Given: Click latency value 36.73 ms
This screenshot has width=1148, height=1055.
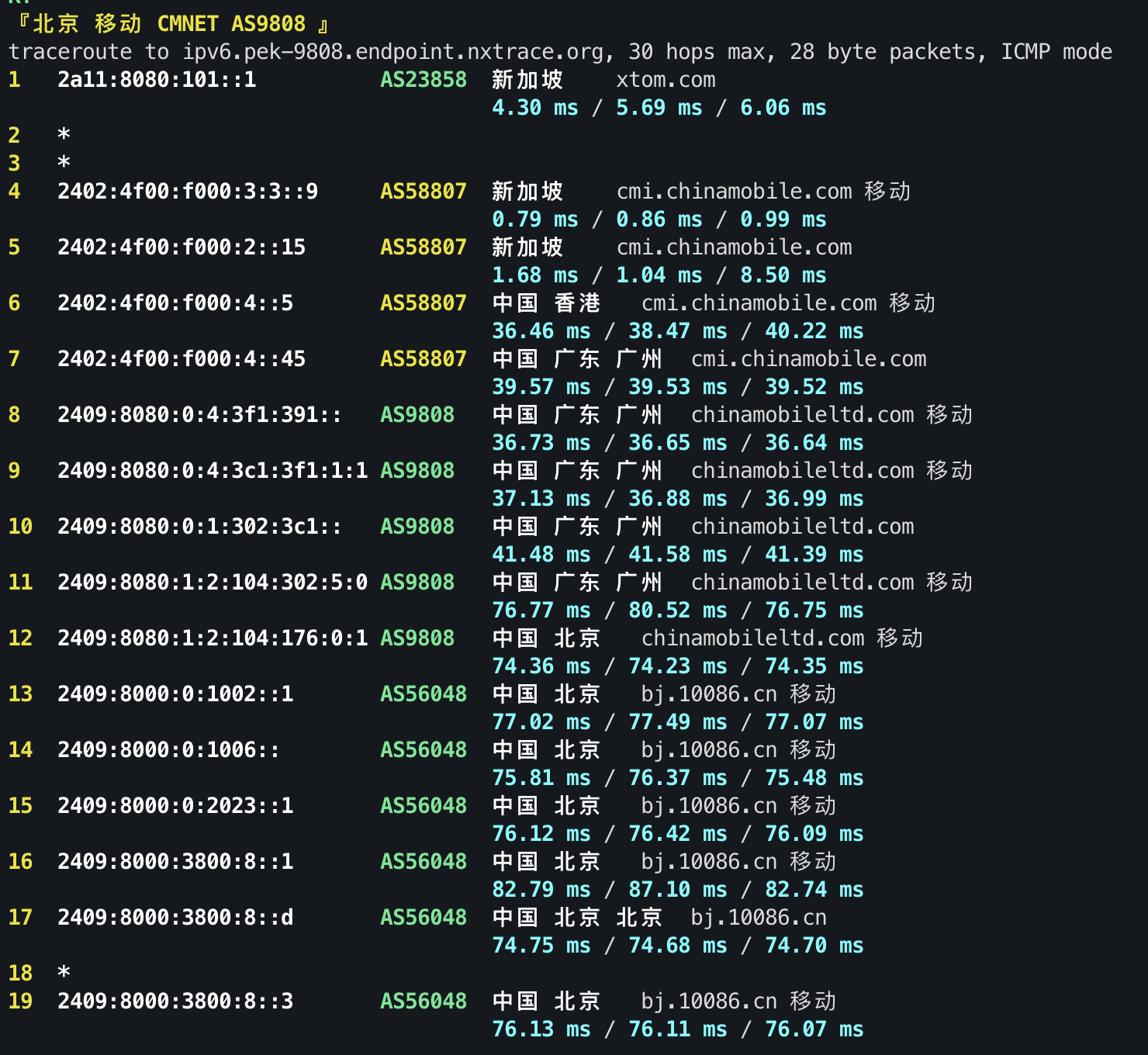Looking at the screenshot, I should (541, 443).
